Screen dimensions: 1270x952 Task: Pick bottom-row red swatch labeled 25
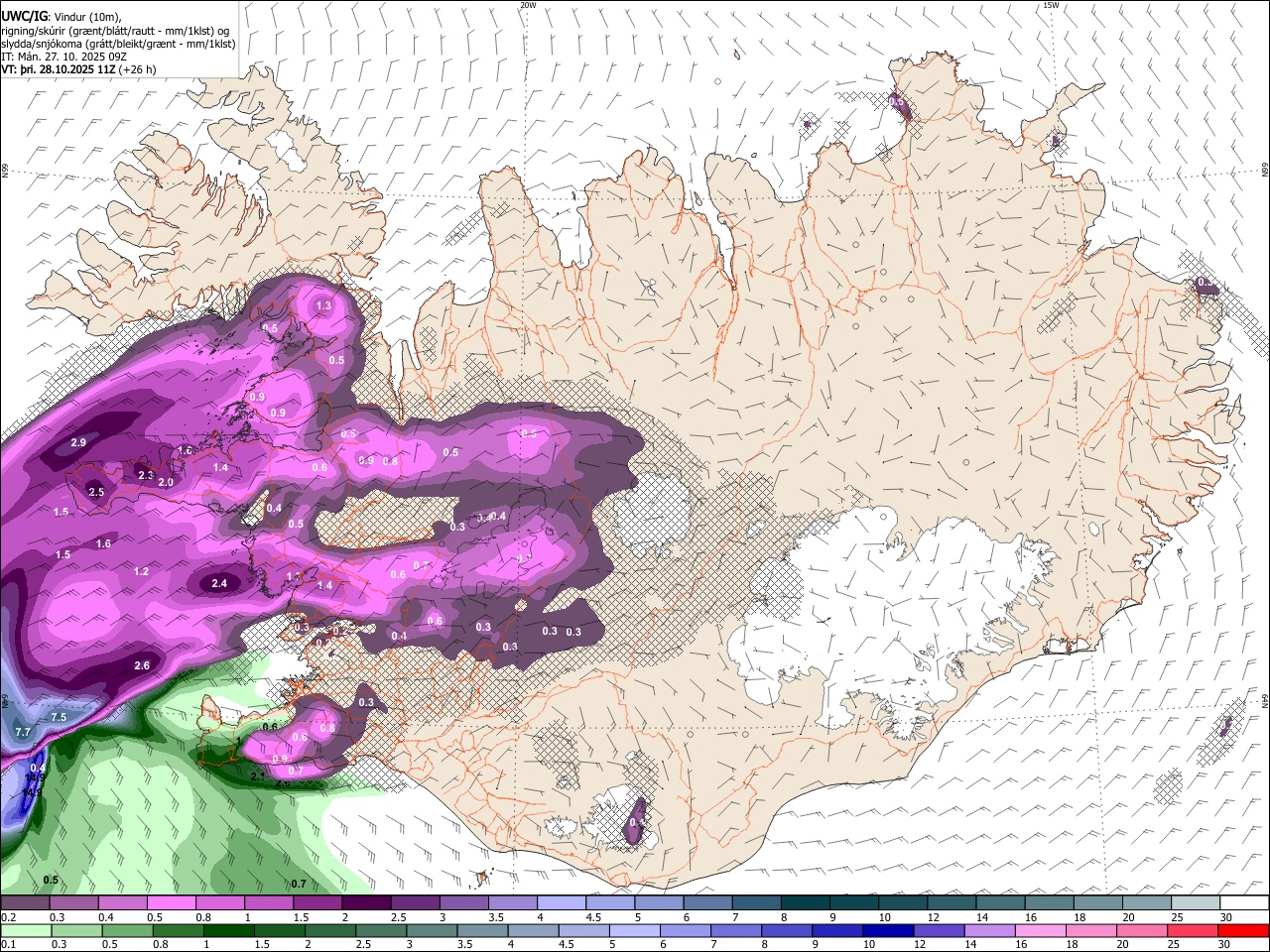[1194, 931]
